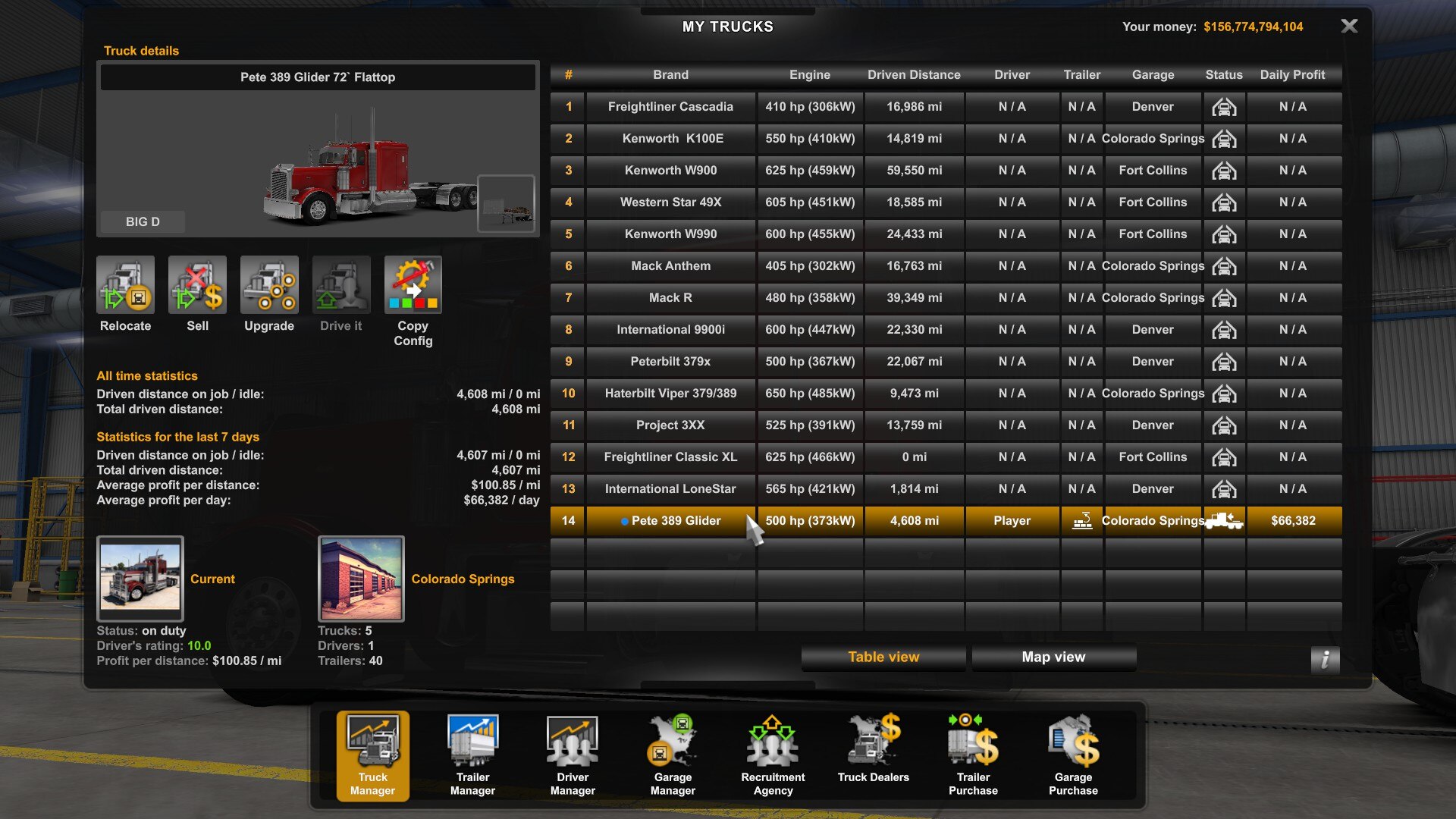The image size is (1456, 819).
Task: Click the Colorado Springs garage thumbnail
Action: [x=361, y=579]
